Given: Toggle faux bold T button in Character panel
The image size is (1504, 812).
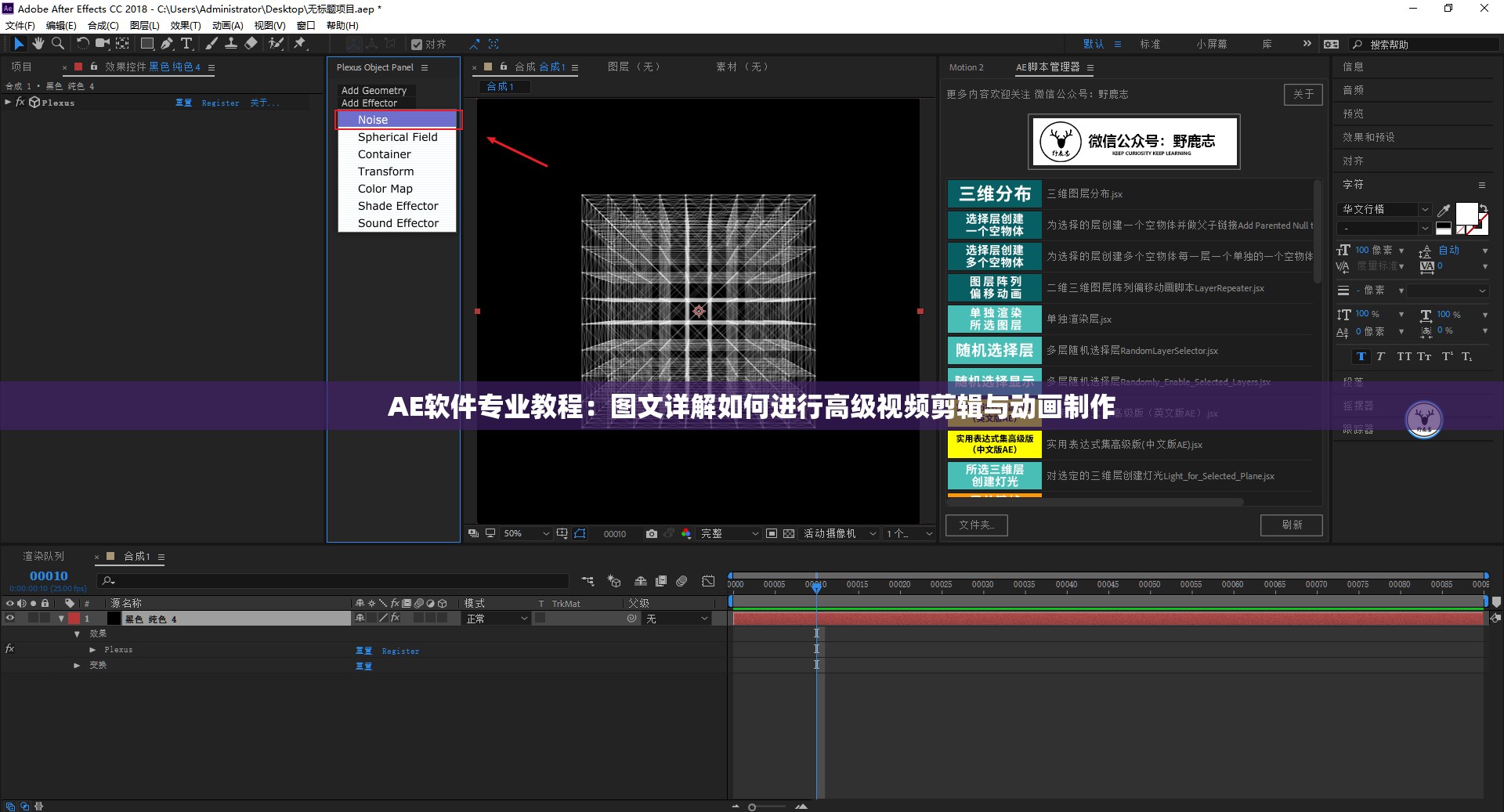Looking at the screenshot, I should (1361, 356).
